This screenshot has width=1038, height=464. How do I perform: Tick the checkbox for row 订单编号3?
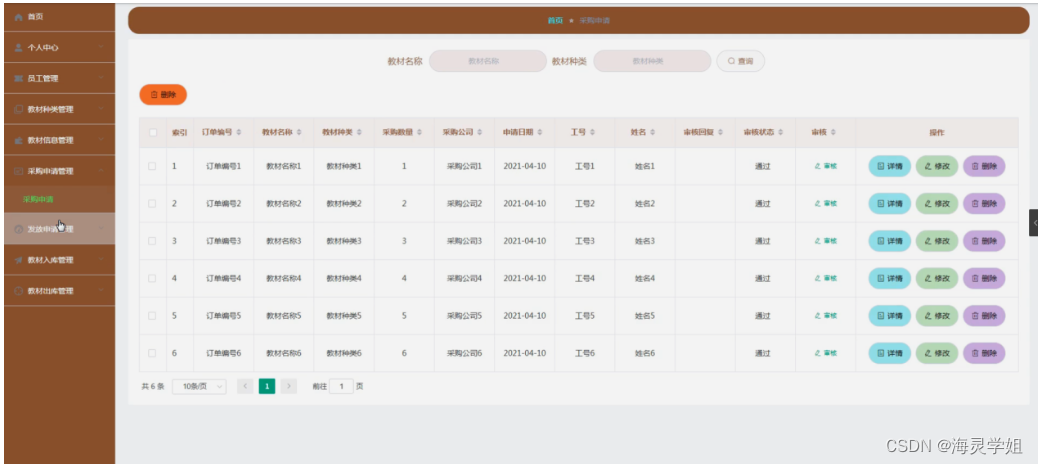point(152,241)
